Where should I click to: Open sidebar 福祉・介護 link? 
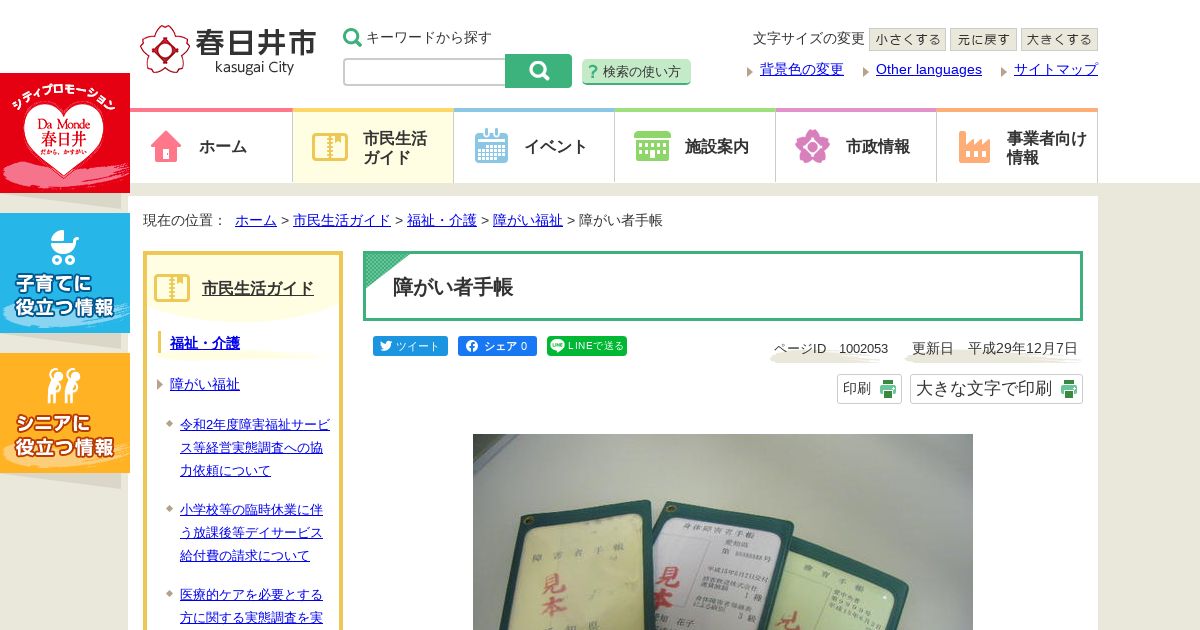(x=205, y=343)
